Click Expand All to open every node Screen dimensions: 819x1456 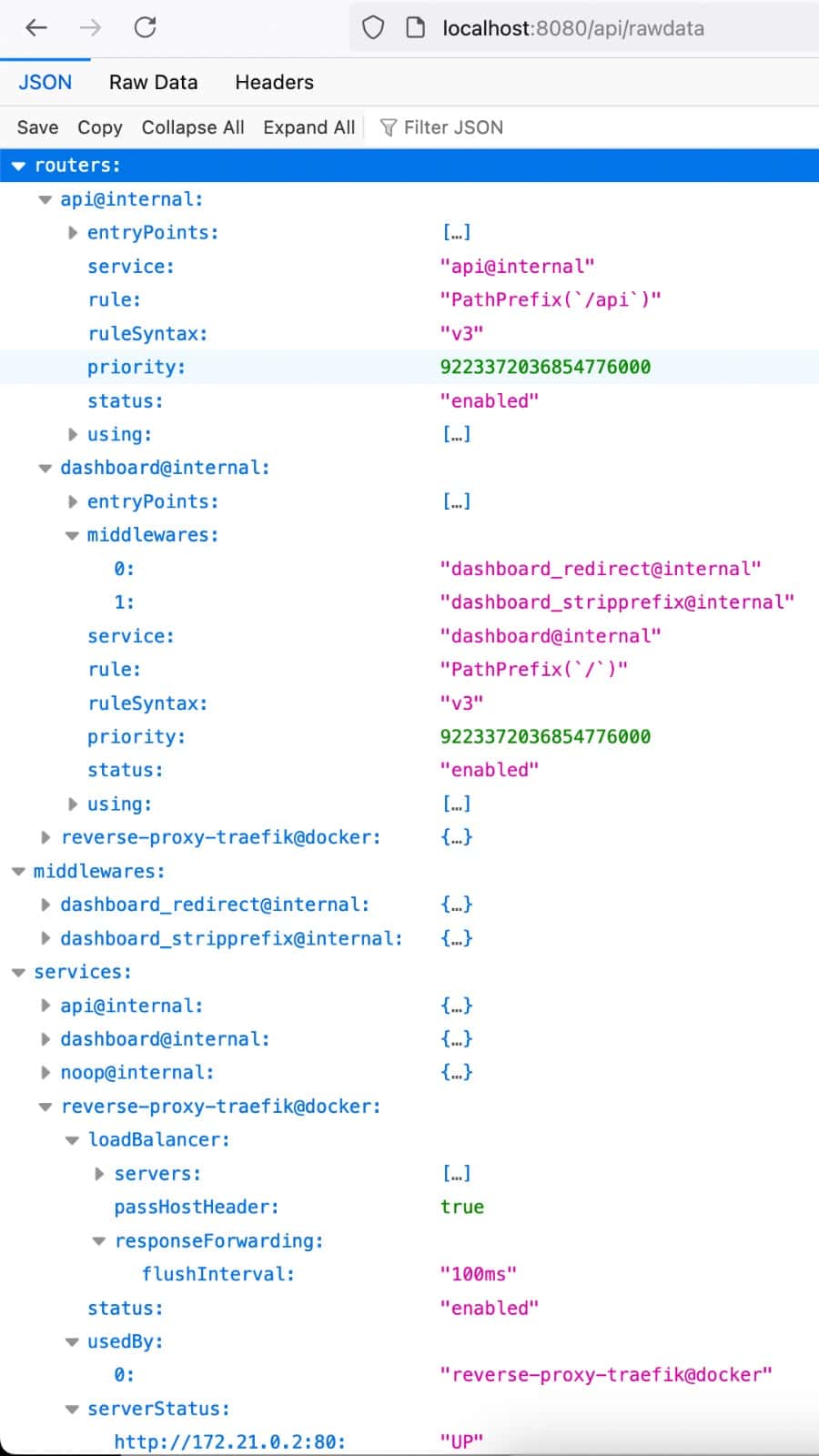pos(308,127)
